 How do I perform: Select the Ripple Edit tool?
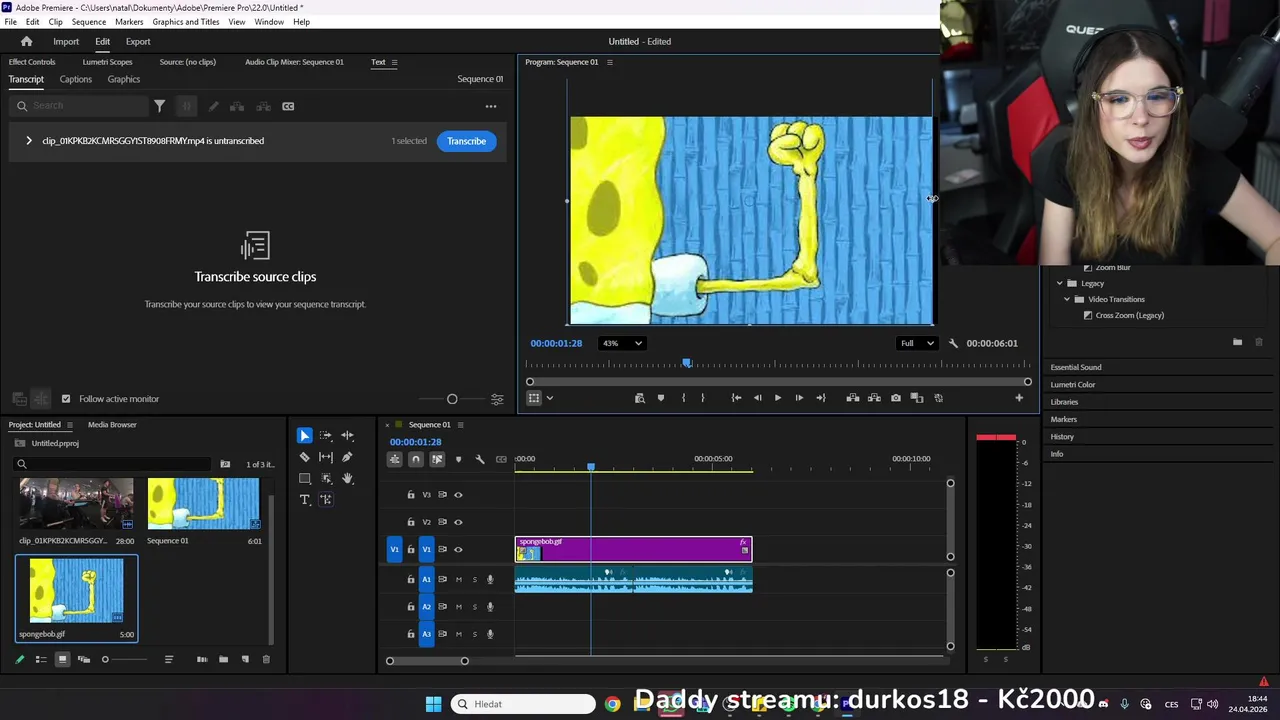tap(347, 436)
